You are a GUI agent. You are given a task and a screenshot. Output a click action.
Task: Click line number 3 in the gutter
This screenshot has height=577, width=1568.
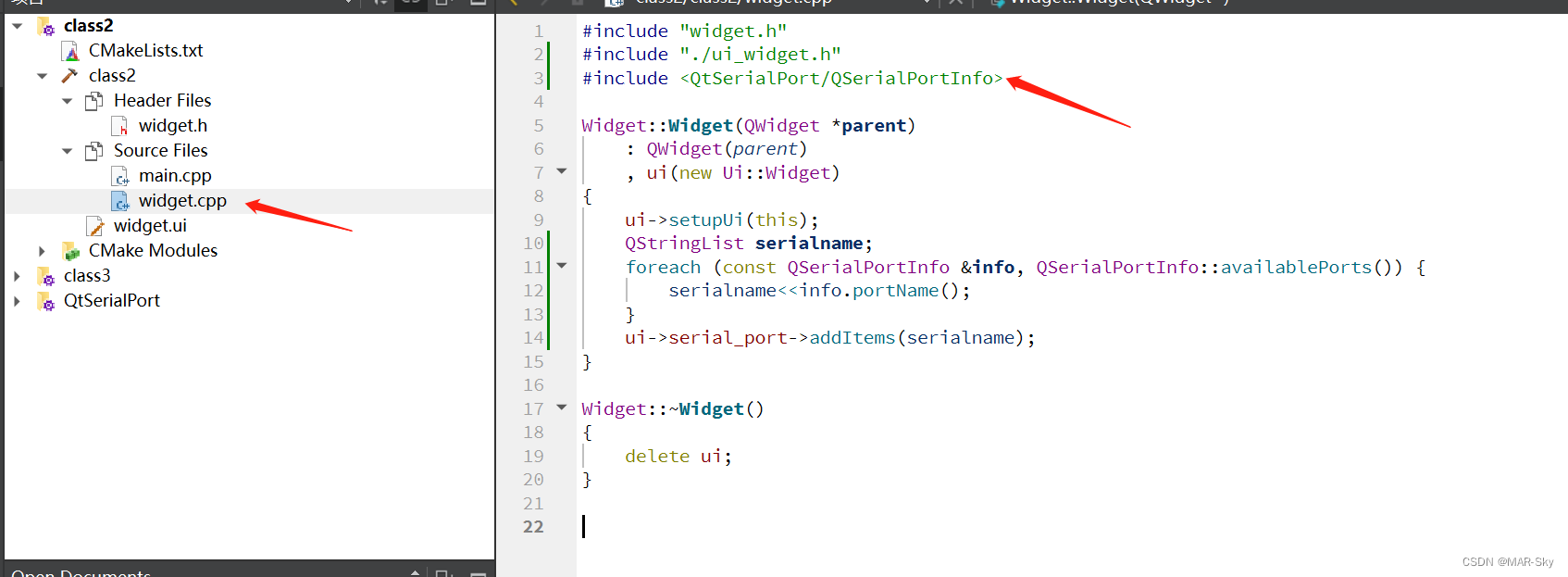[539, 79]
